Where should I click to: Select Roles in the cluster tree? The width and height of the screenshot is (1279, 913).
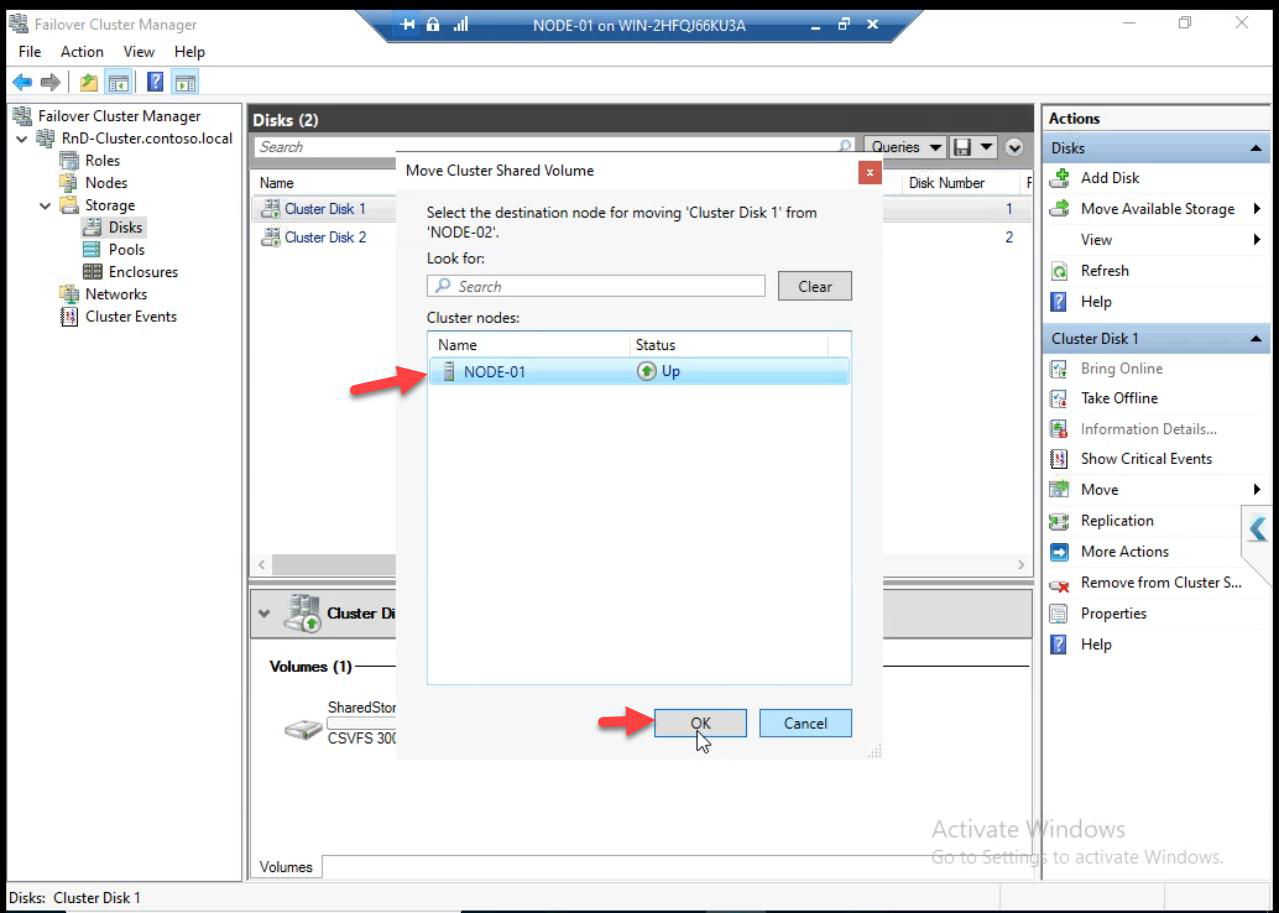tap(102, 161)
